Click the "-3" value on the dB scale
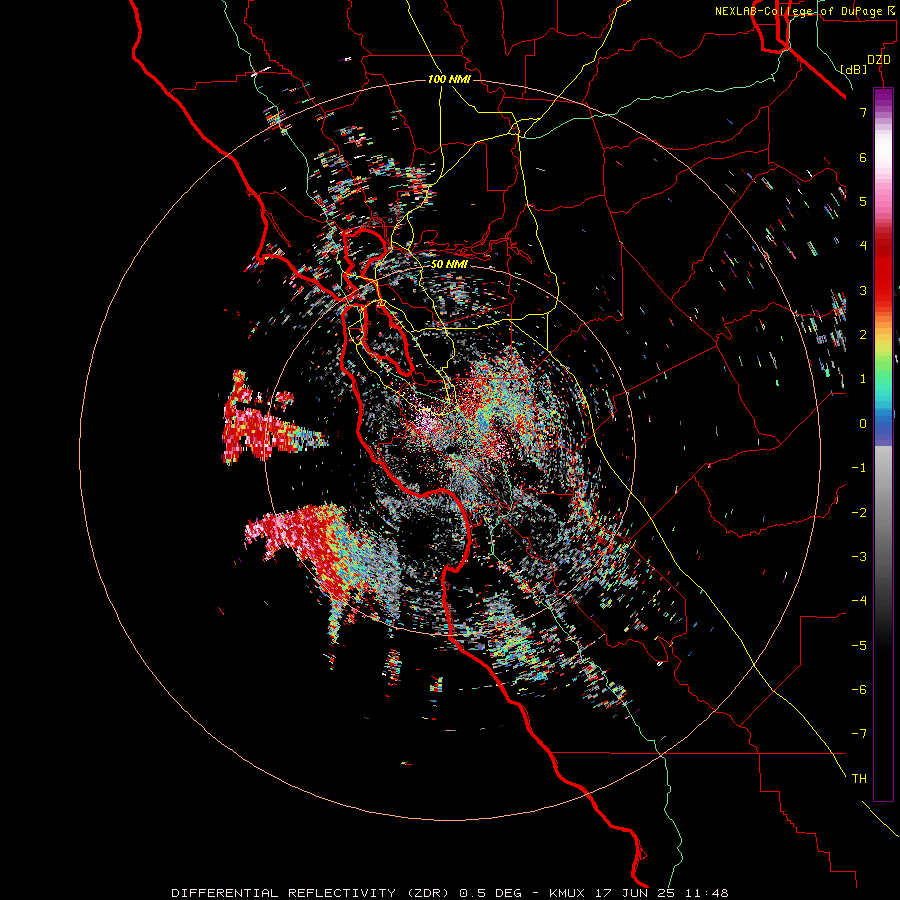This screenshot has height=900, width=900. click(x=859, y=557)
